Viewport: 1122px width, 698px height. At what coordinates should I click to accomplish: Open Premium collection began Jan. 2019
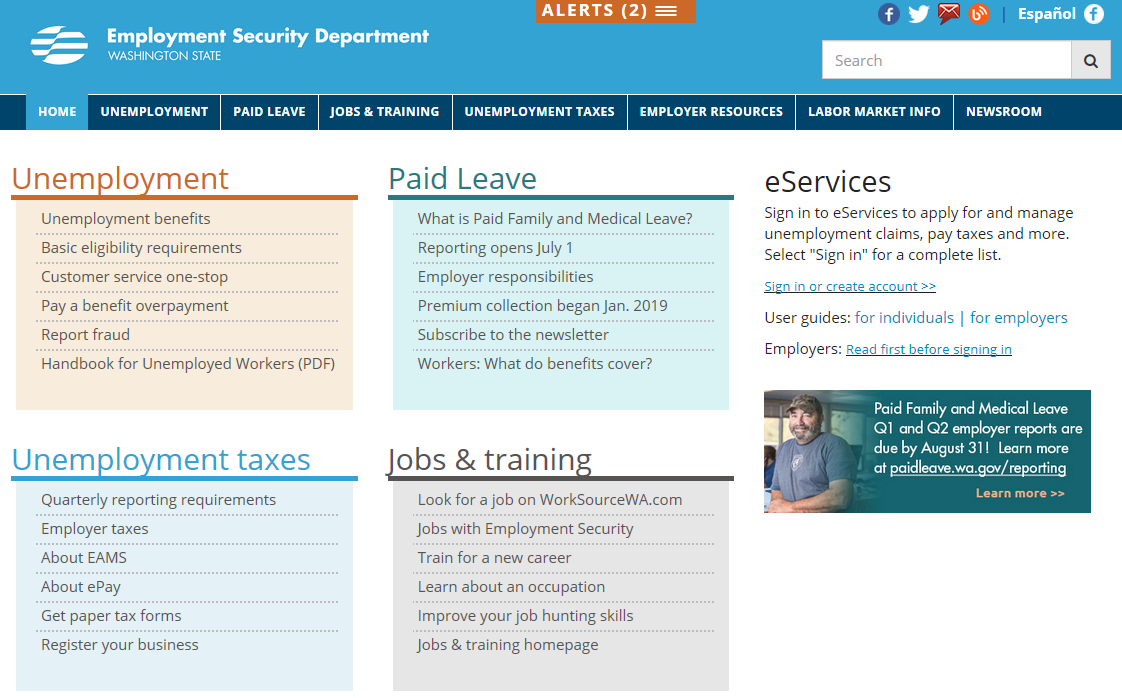pyautogui.click(x=542, y=306)
